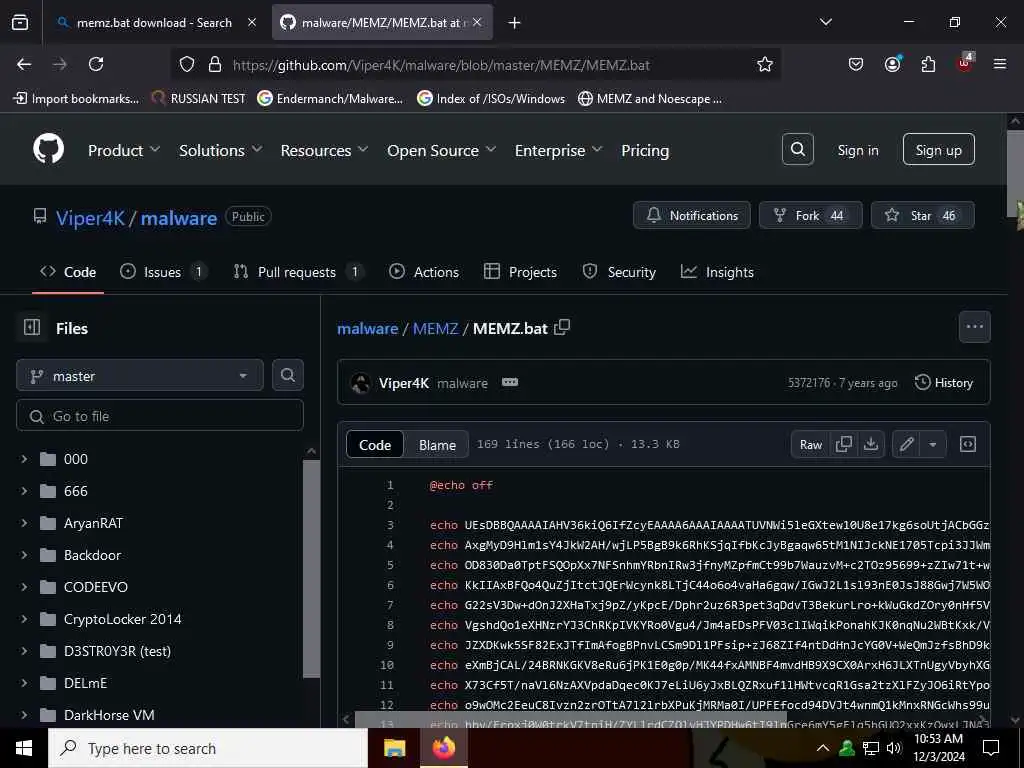Image resolution: width=1024 pixels, height=768 pixels.
Task: Click the GitHub logo icon
Action: coord(49,150)
